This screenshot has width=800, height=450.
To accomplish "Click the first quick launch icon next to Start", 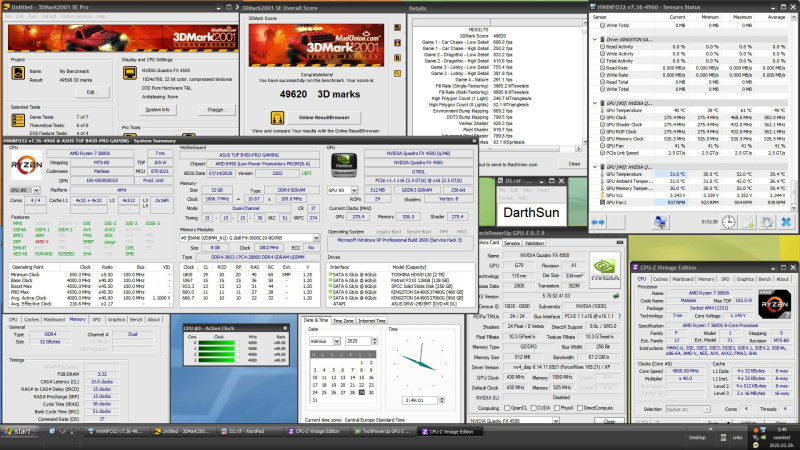I will tap(52, 432).
